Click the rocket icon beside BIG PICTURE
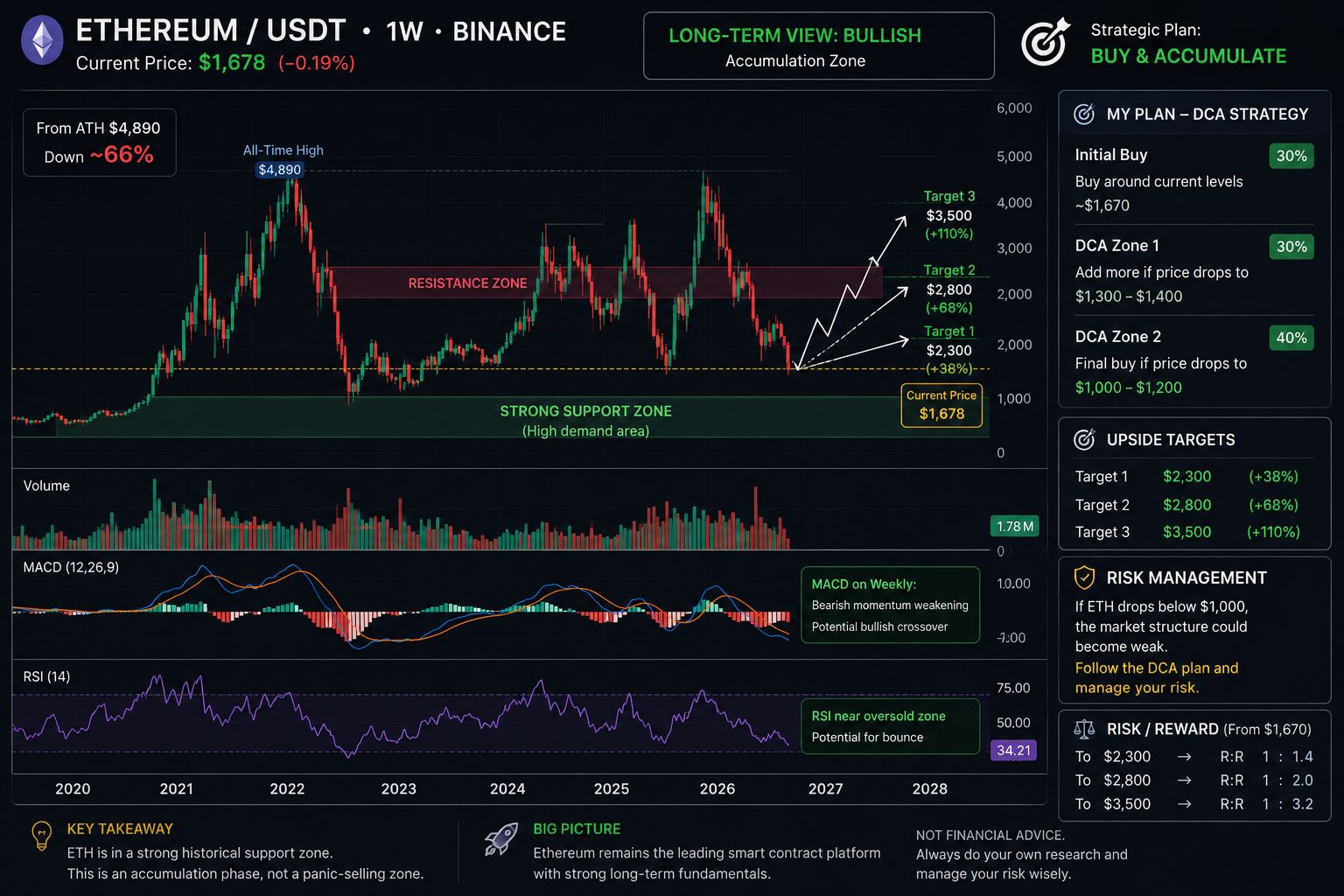 pos(501,839)
